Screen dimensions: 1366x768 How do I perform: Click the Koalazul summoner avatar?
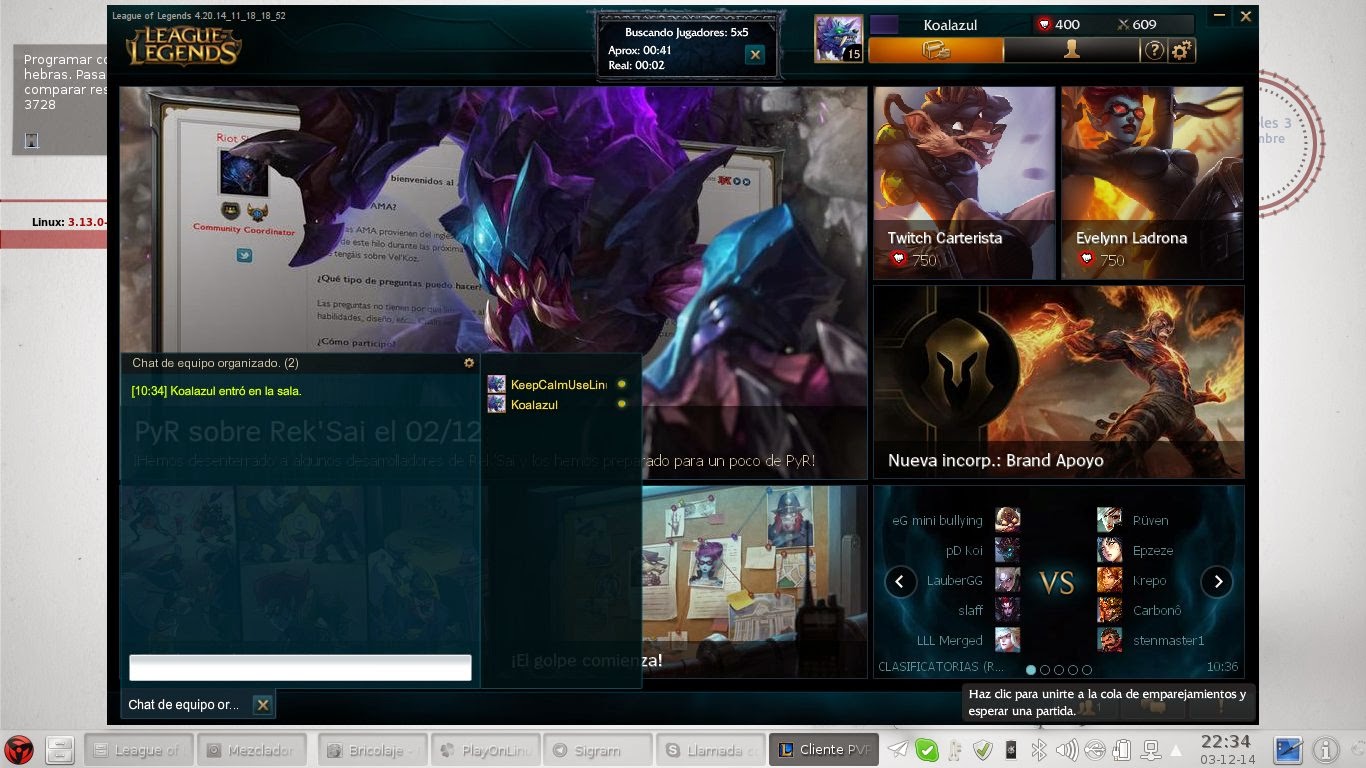coord(838,39)
